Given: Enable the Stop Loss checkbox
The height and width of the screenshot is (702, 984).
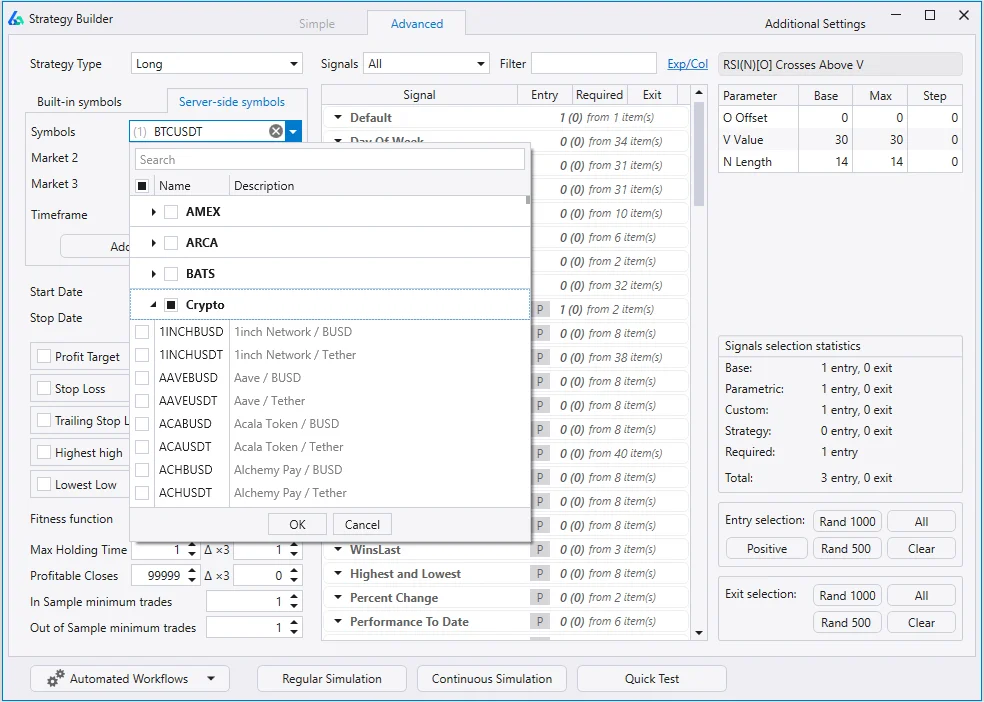Looking at the screenshot, I should point(44,388).
